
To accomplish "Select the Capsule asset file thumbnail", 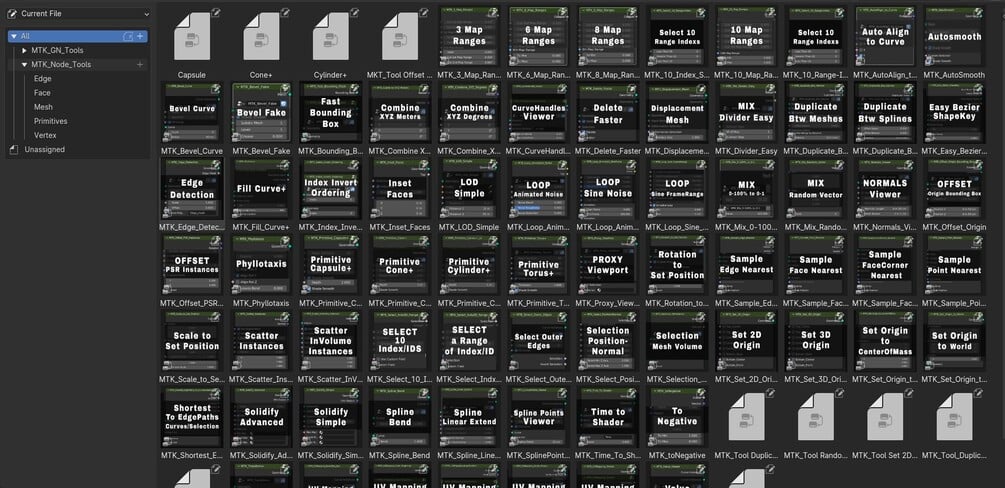I will (x=192, y=37).
